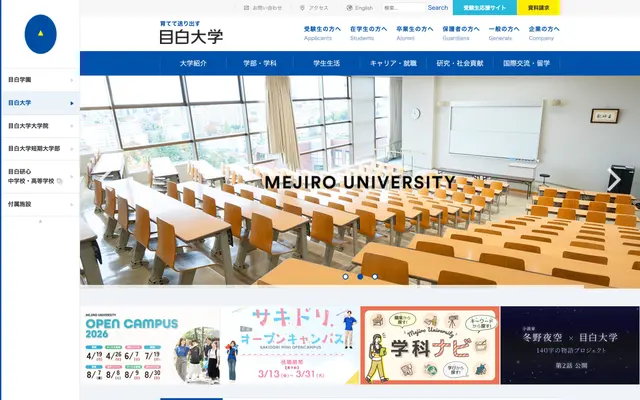Click the Search button

tap(438, 8)
